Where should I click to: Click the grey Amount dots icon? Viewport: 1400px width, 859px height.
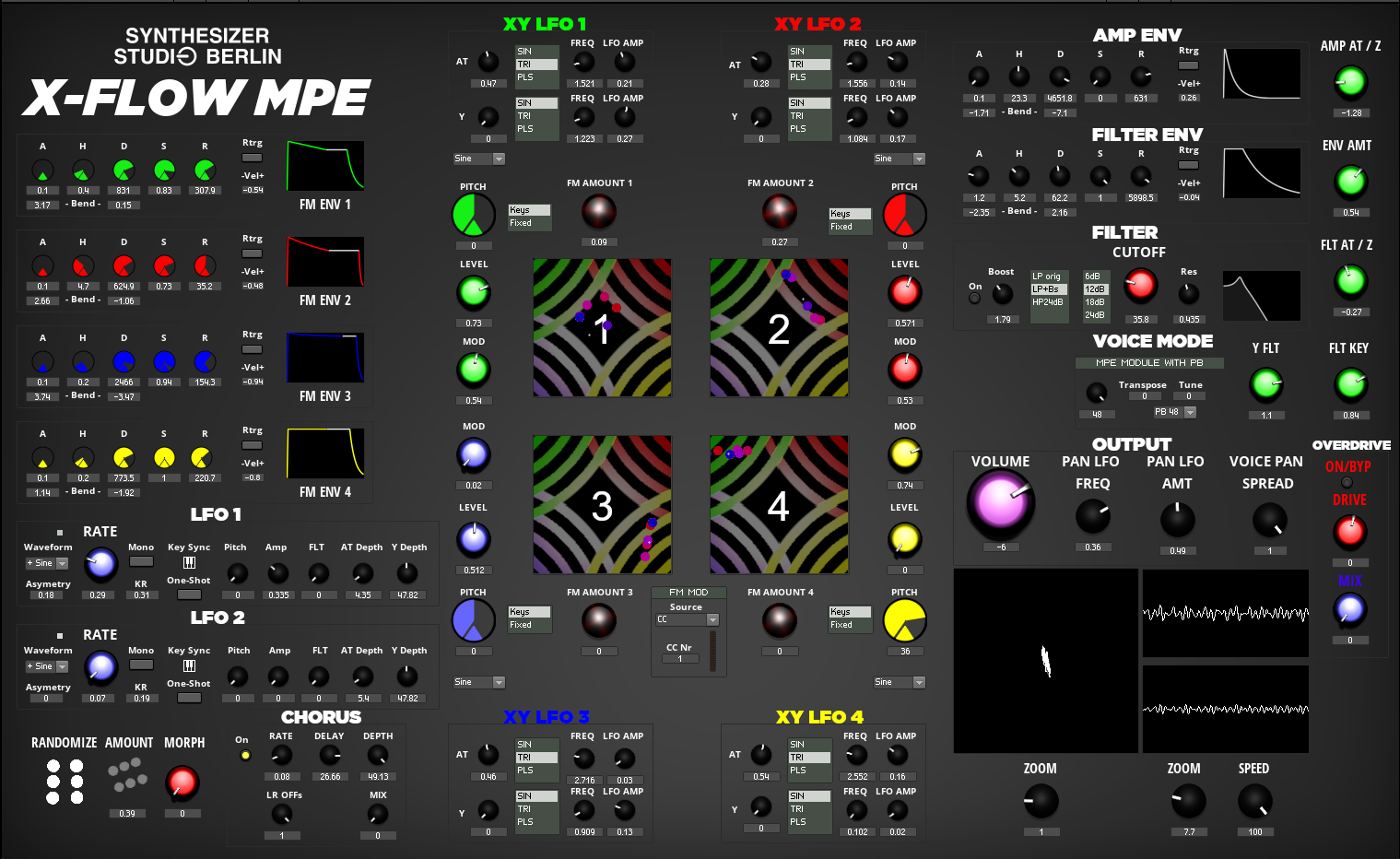coord(127,775)
